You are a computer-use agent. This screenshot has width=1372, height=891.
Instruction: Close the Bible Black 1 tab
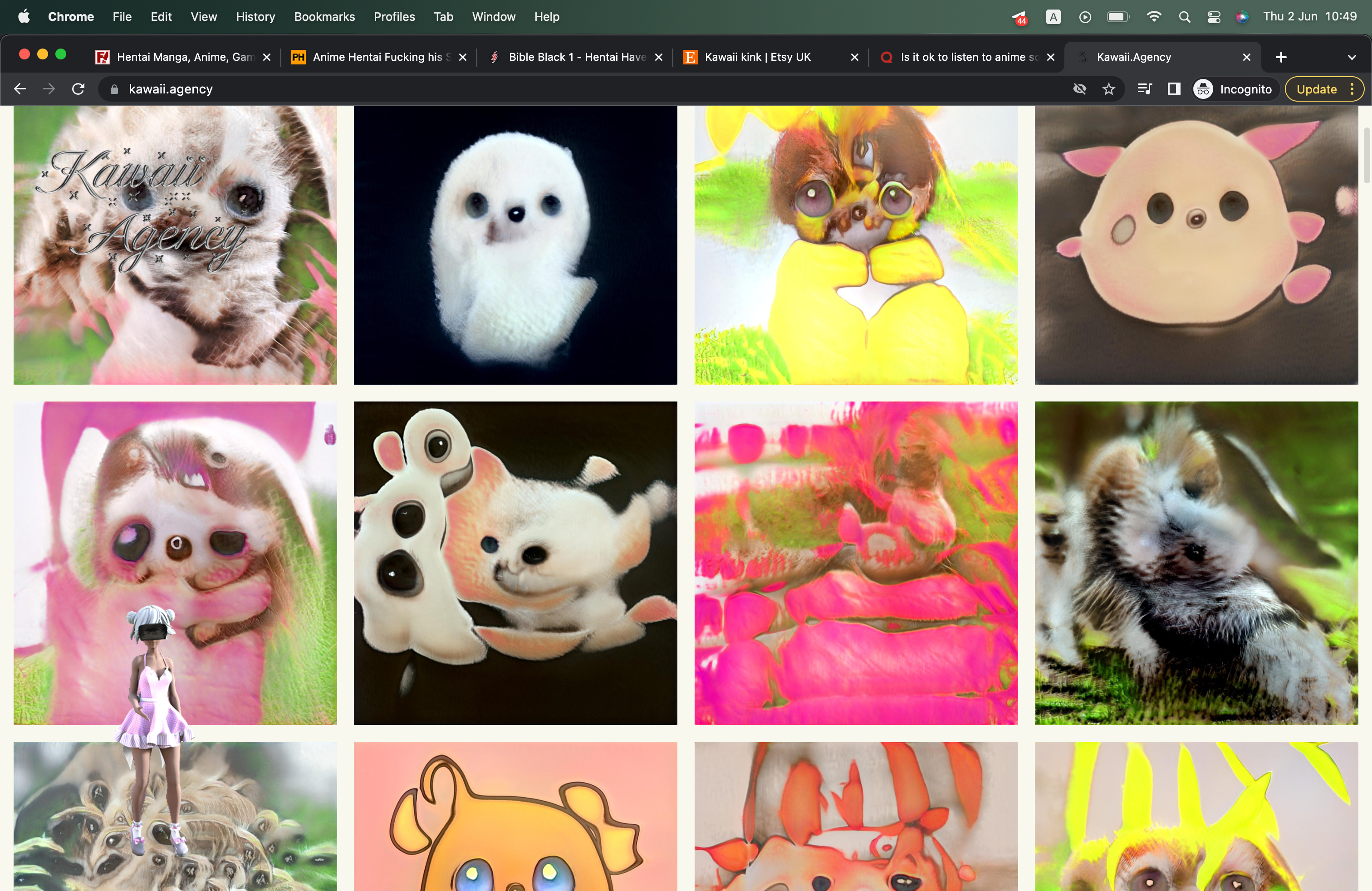coord(659,57)
